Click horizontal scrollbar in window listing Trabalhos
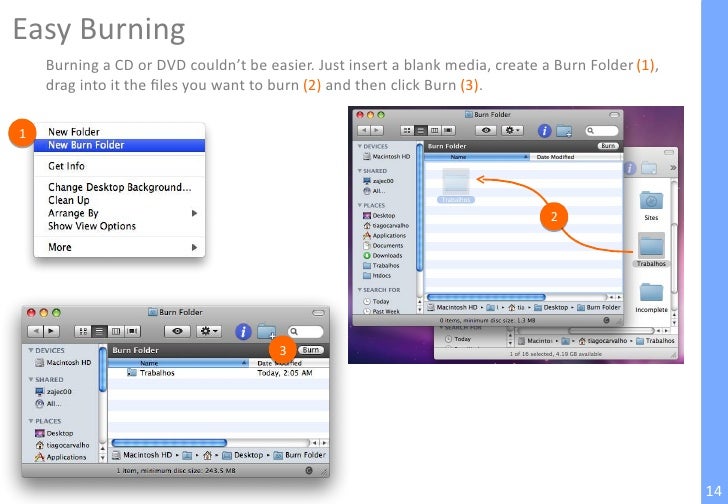 coord(169,443)
